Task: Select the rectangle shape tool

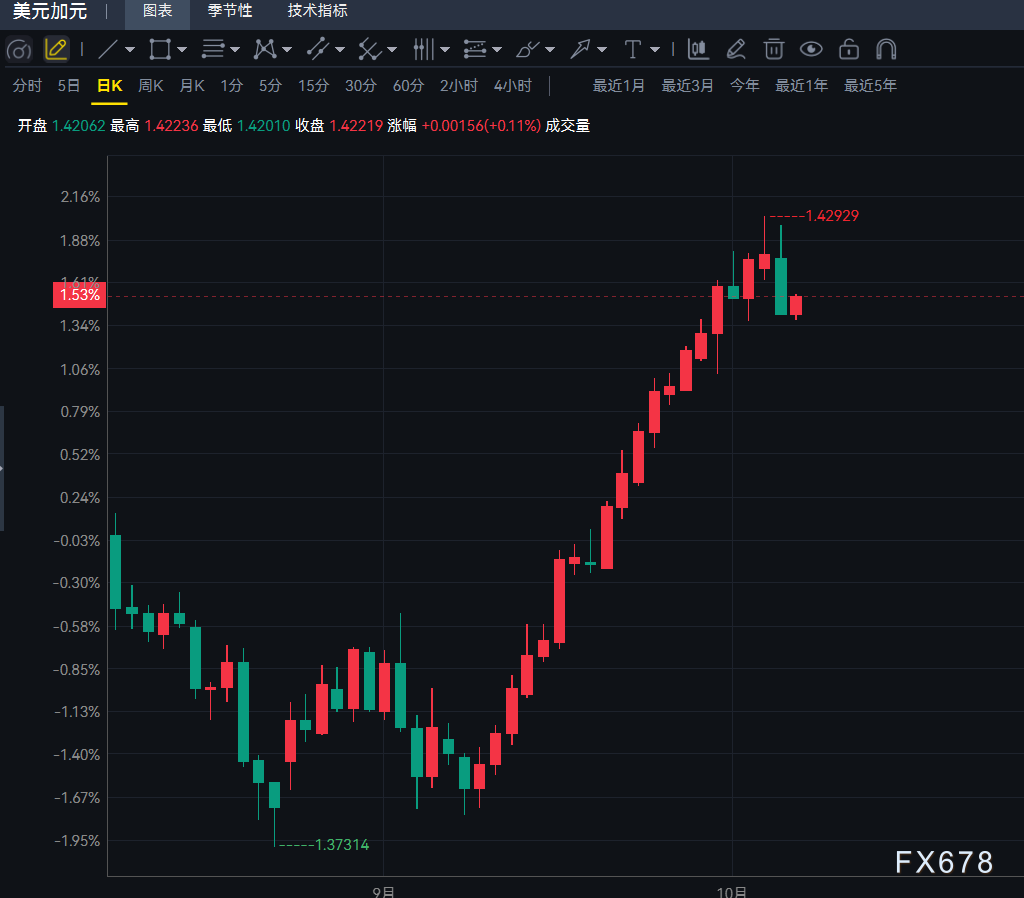Action: [x=160, y=50]
